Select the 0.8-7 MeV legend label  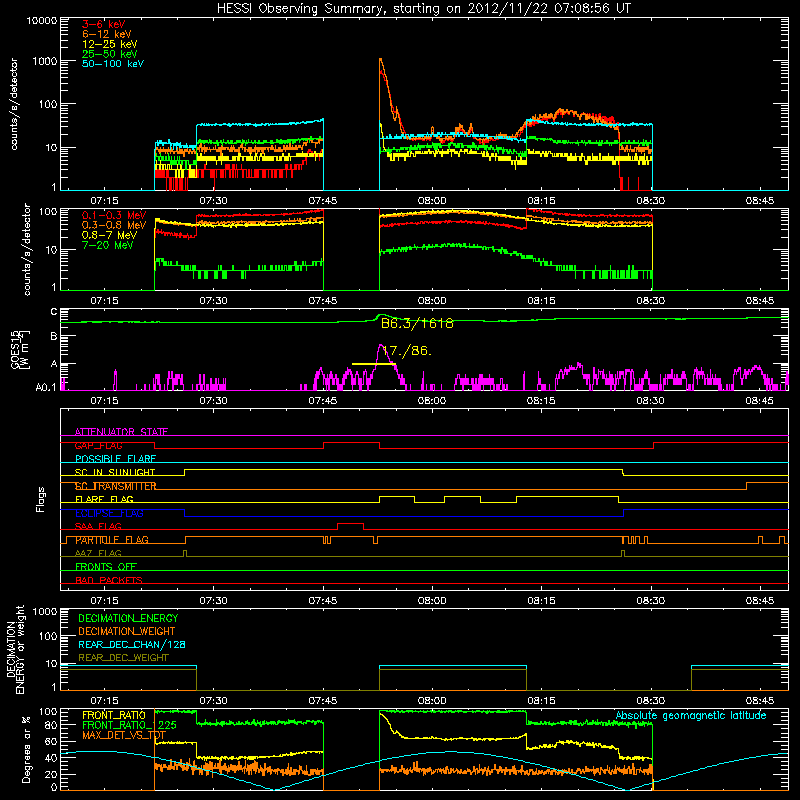click(x=110, y=235)
